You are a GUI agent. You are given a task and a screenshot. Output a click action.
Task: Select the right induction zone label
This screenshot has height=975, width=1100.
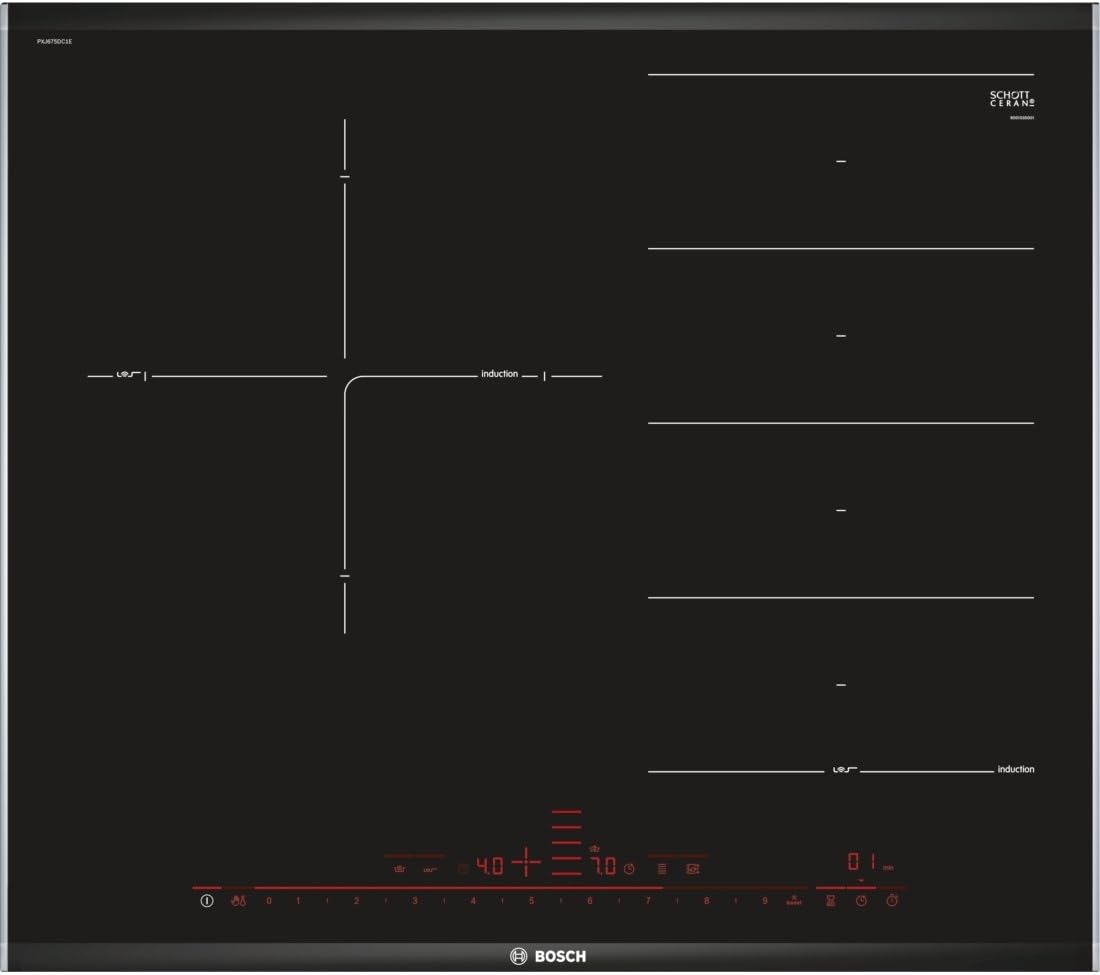point(1013,769)
